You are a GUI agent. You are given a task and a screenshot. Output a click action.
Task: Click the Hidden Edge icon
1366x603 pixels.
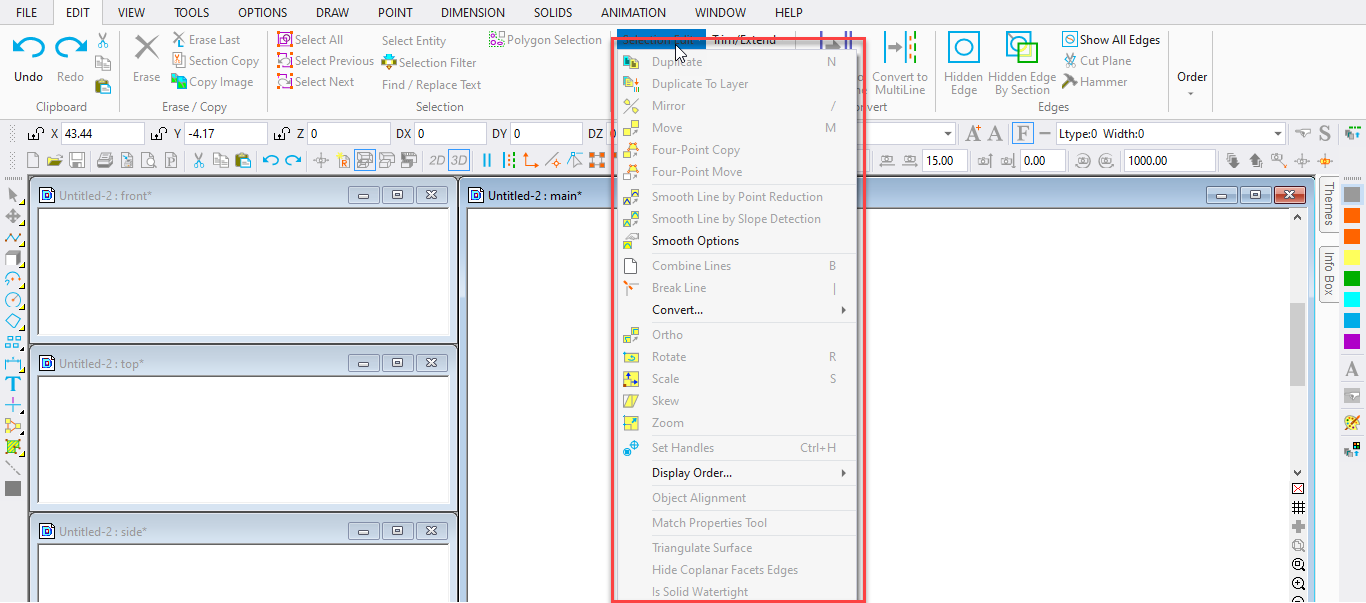963,49
